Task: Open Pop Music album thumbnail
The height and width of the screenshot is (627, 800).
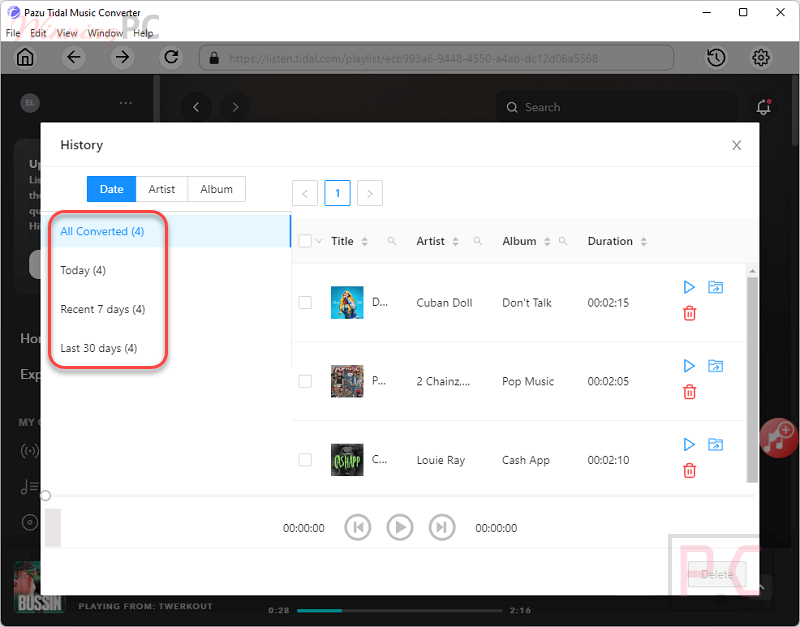Action: [347, 381]
